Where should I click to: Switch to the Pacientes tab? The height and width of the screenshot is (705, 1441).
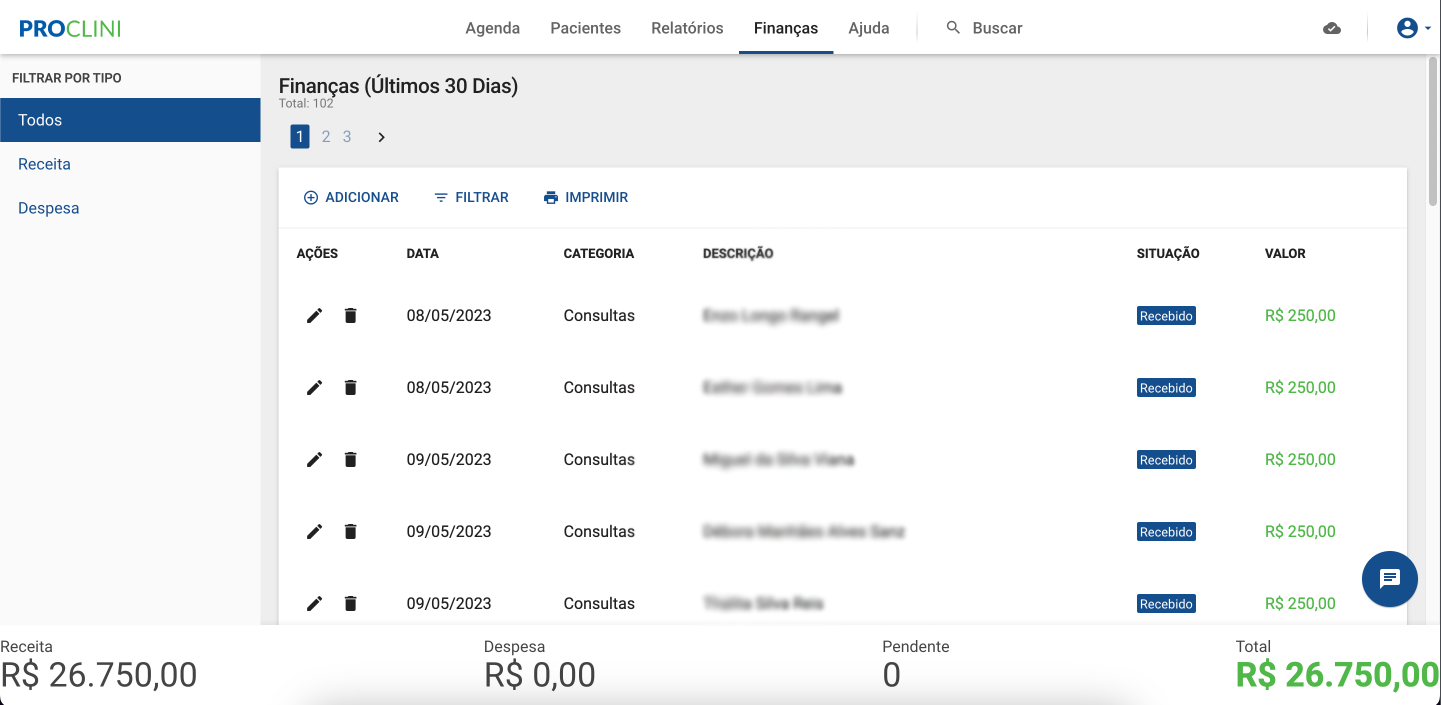coord(585,28)
